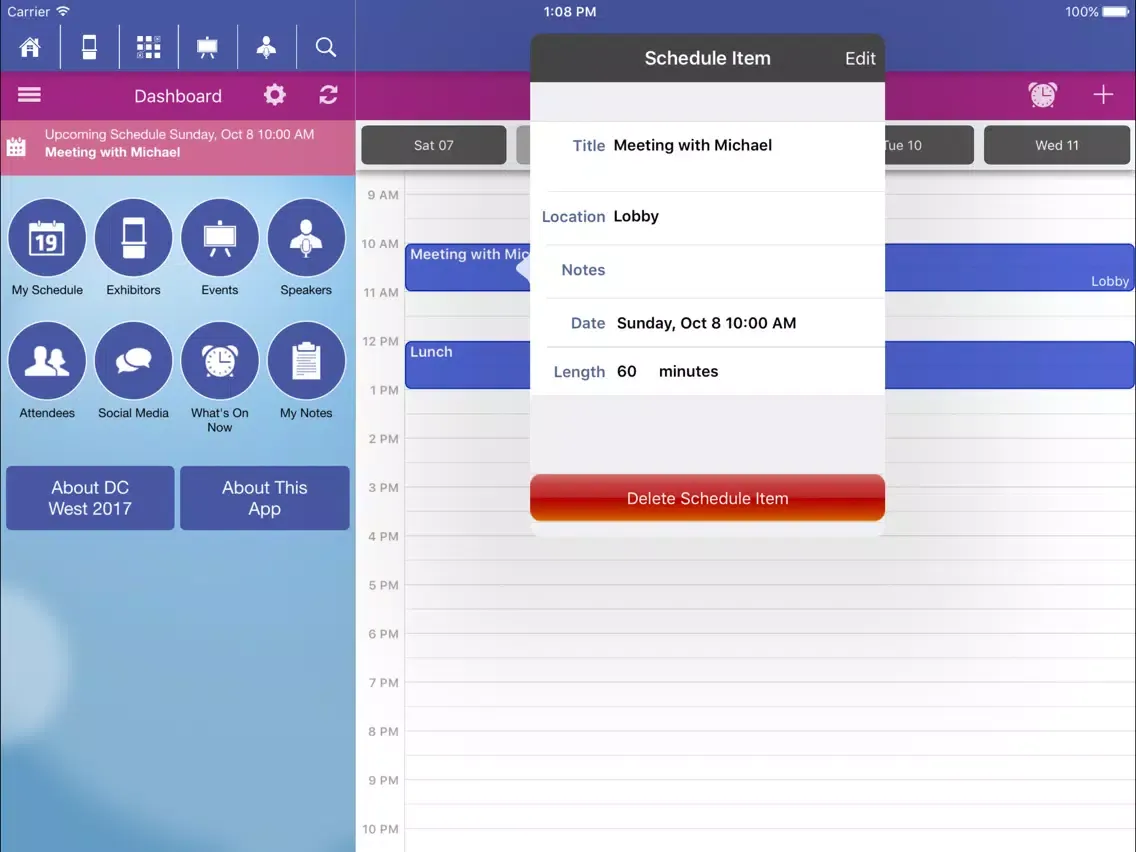
Task: Click the minutes unit label
Action: [x=688, y=371]
